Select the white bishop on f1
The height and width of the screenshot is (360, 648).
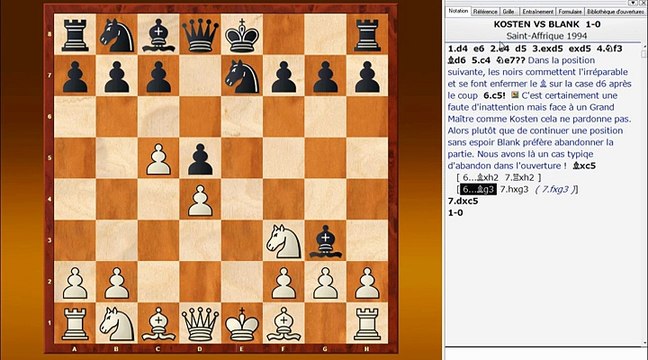(x=284, y=324)
